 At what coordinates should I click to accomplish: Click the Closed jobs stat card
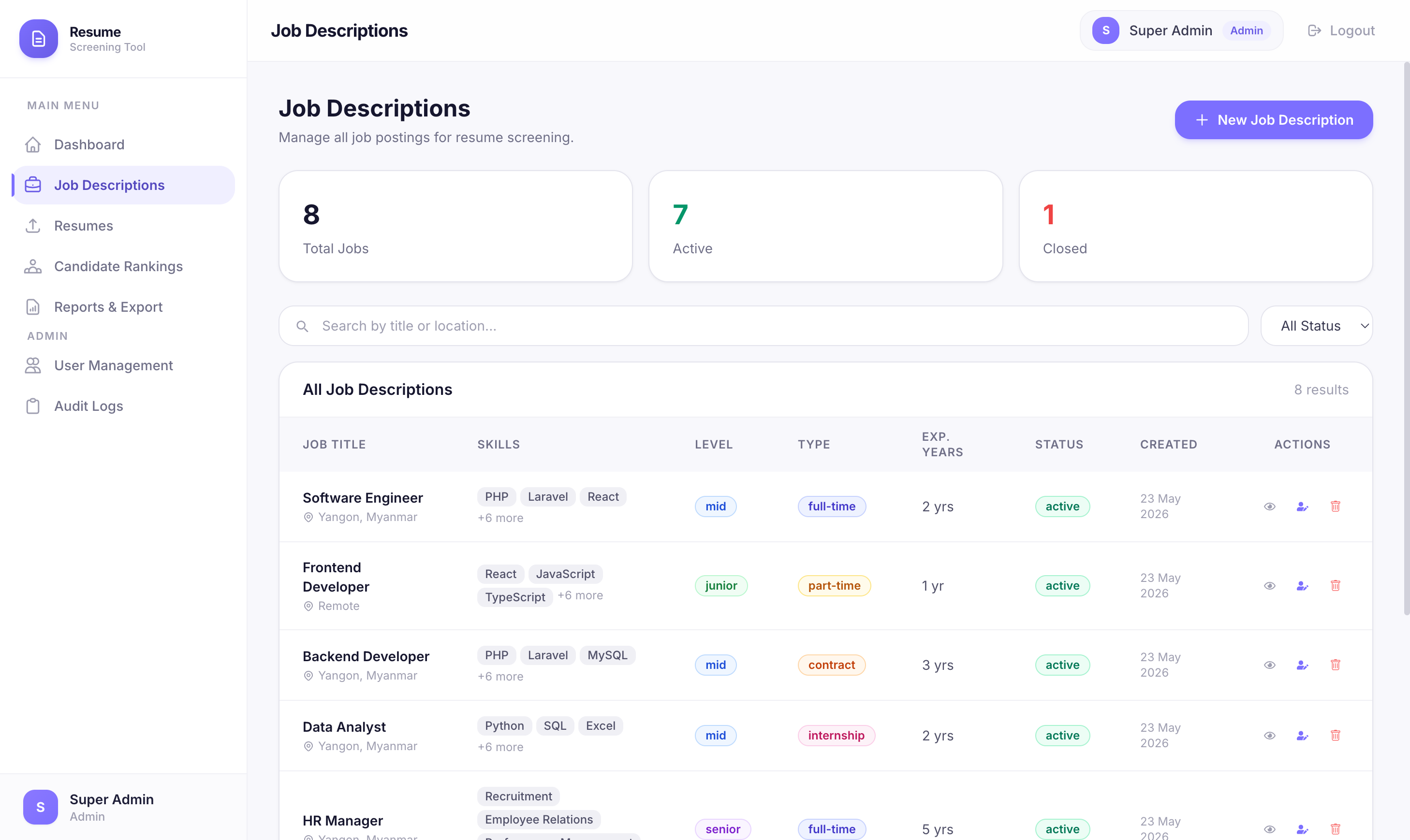(x=1195, y=226)
